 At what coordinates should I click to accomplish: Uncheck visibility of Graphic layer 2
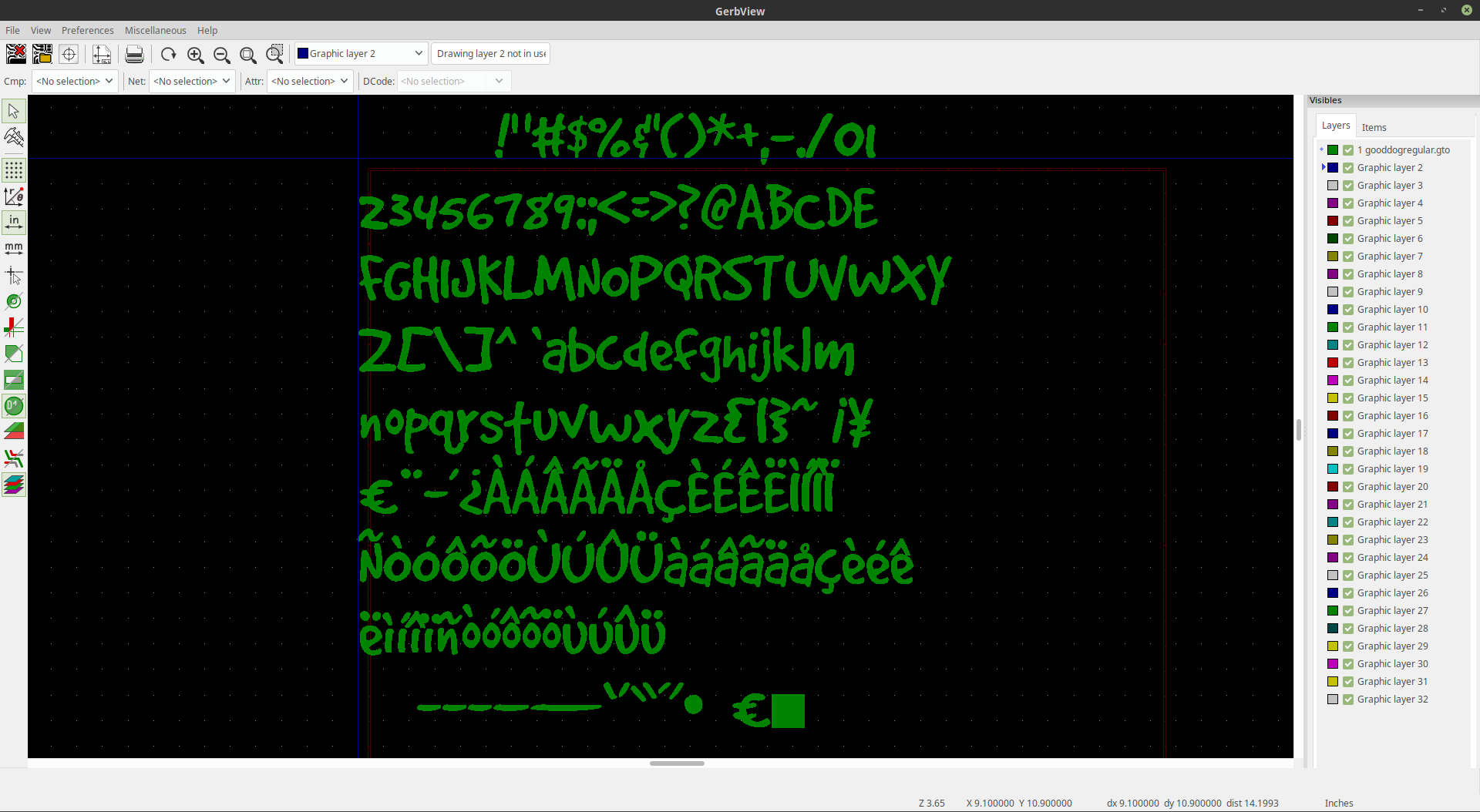tap(1348, 168)
